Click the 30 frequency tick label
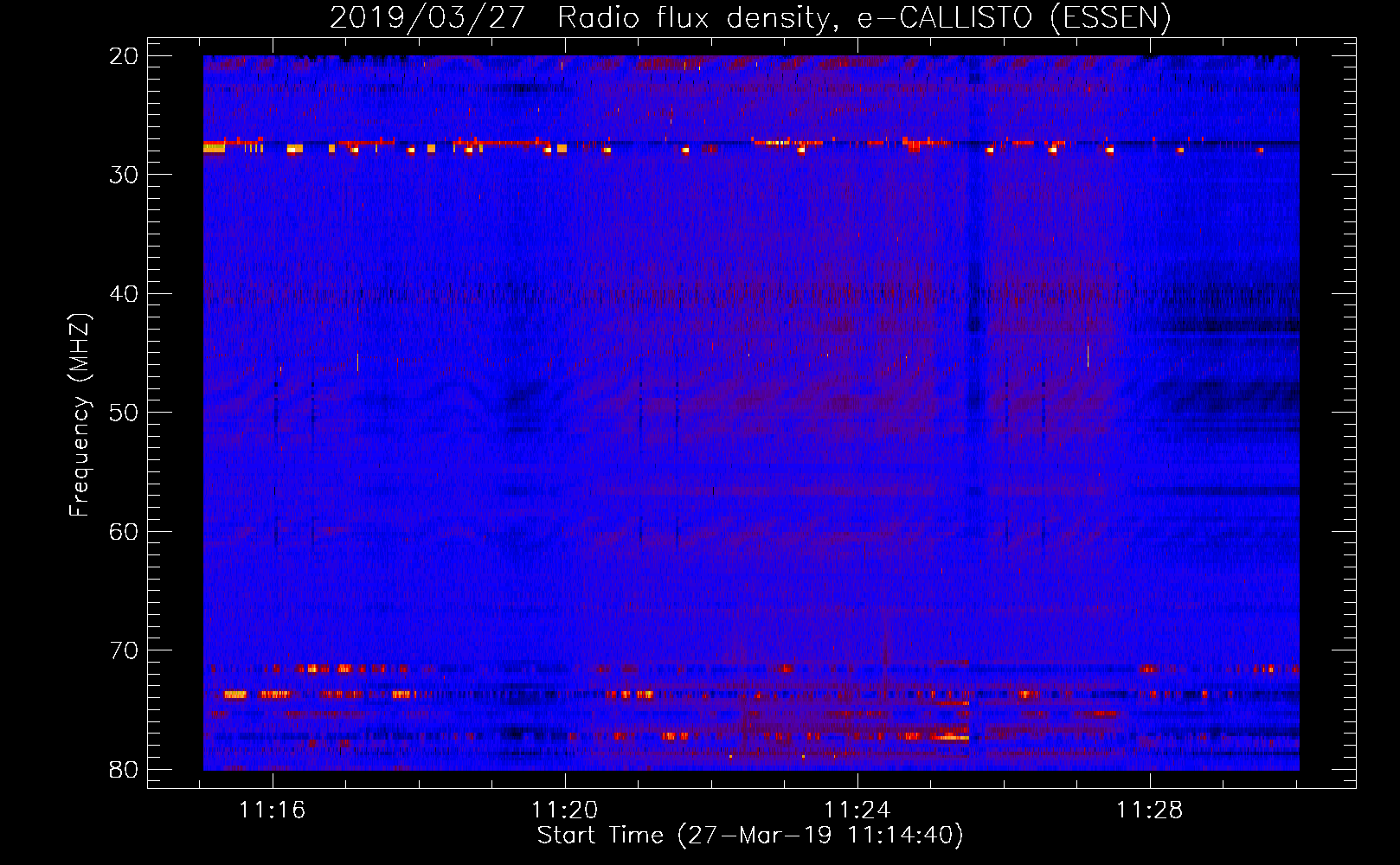Viewport: 1400px width, 865px height. click(125, 175)
